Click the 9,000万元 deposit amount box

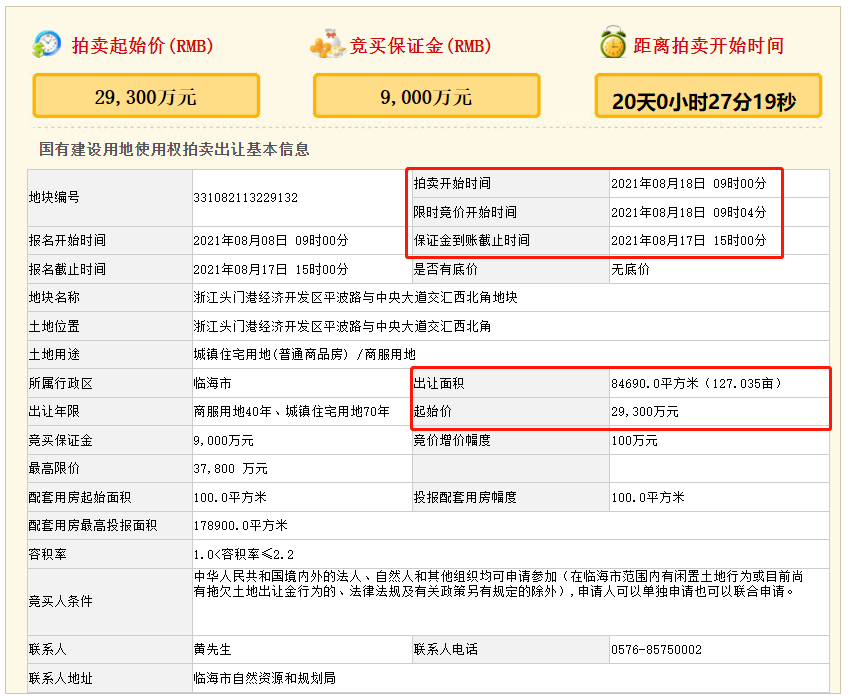click(426, 97)
